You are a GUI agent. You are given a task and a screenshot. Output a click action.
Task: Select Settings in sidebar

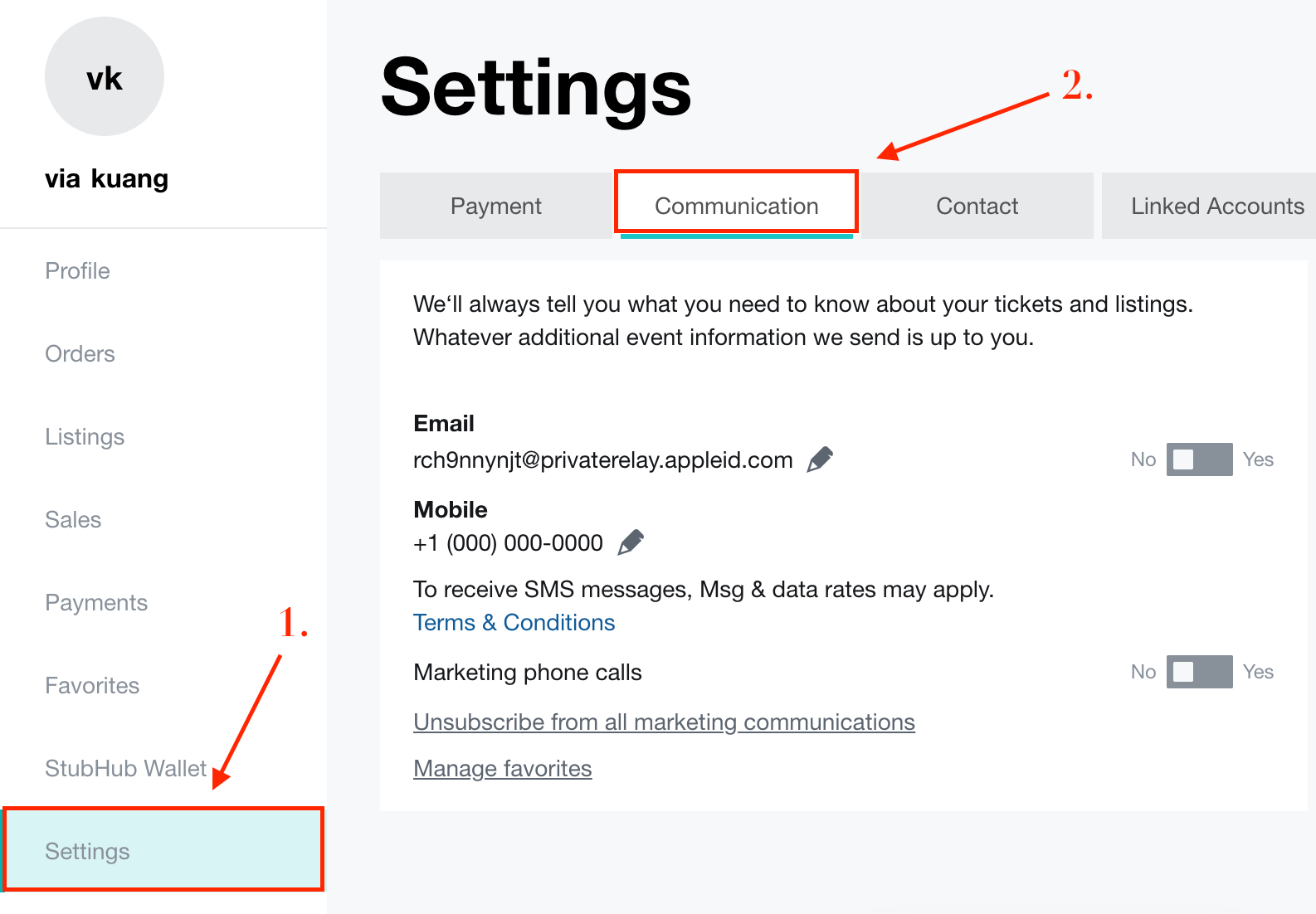(x=163, y=850)
